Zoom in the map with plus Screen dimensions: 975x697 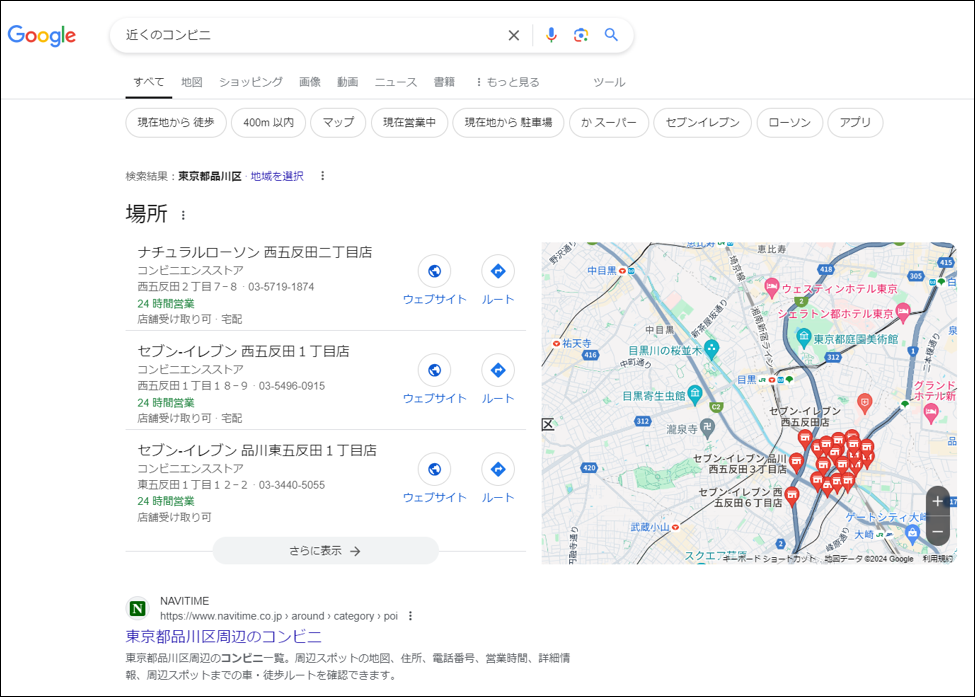(x=938, y=501)
